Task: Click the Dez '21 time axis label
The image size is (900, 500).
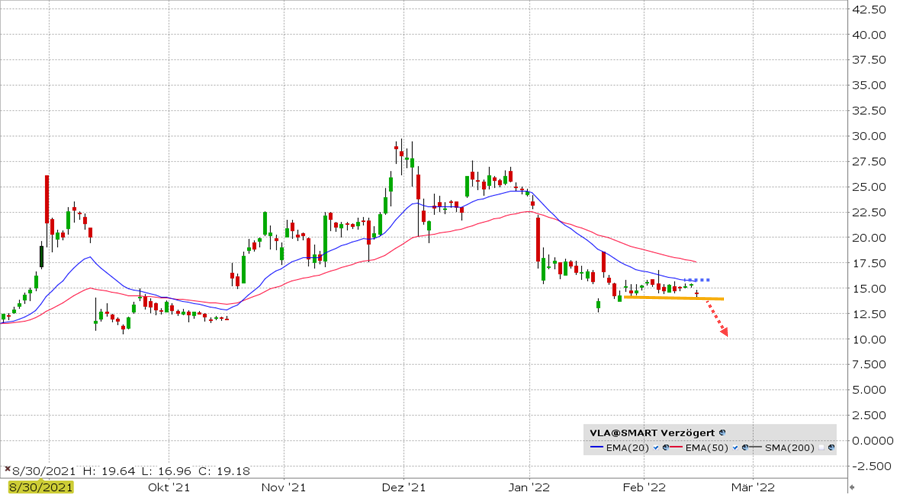Action: coord(404,487)
